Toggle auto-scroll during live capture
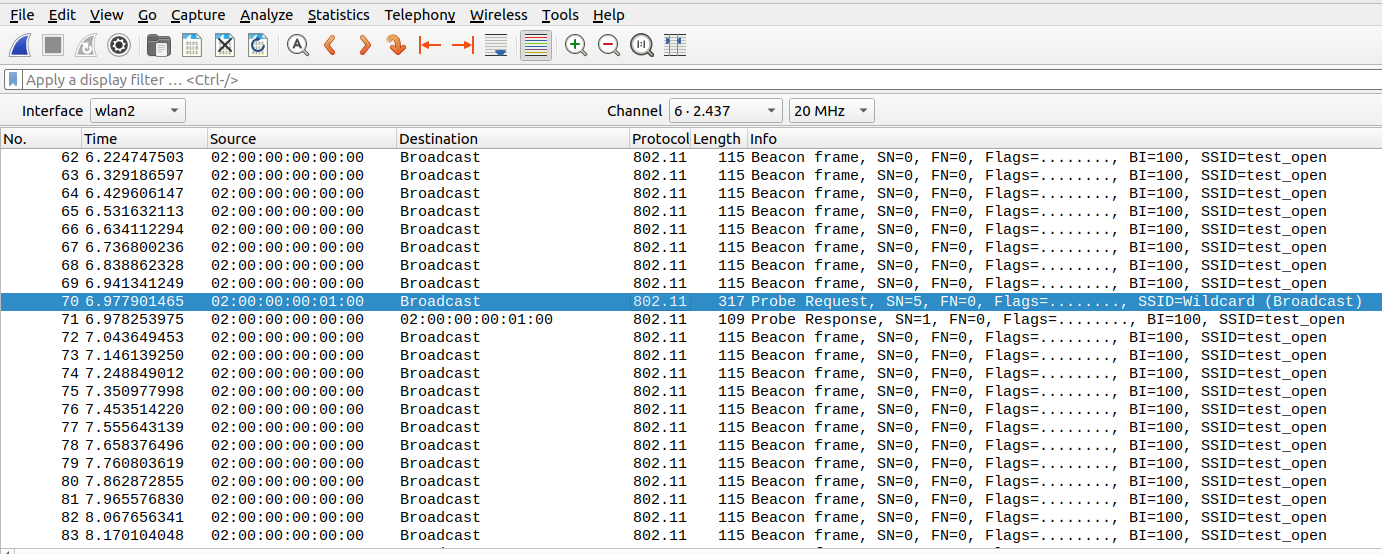 click(495, 45)
